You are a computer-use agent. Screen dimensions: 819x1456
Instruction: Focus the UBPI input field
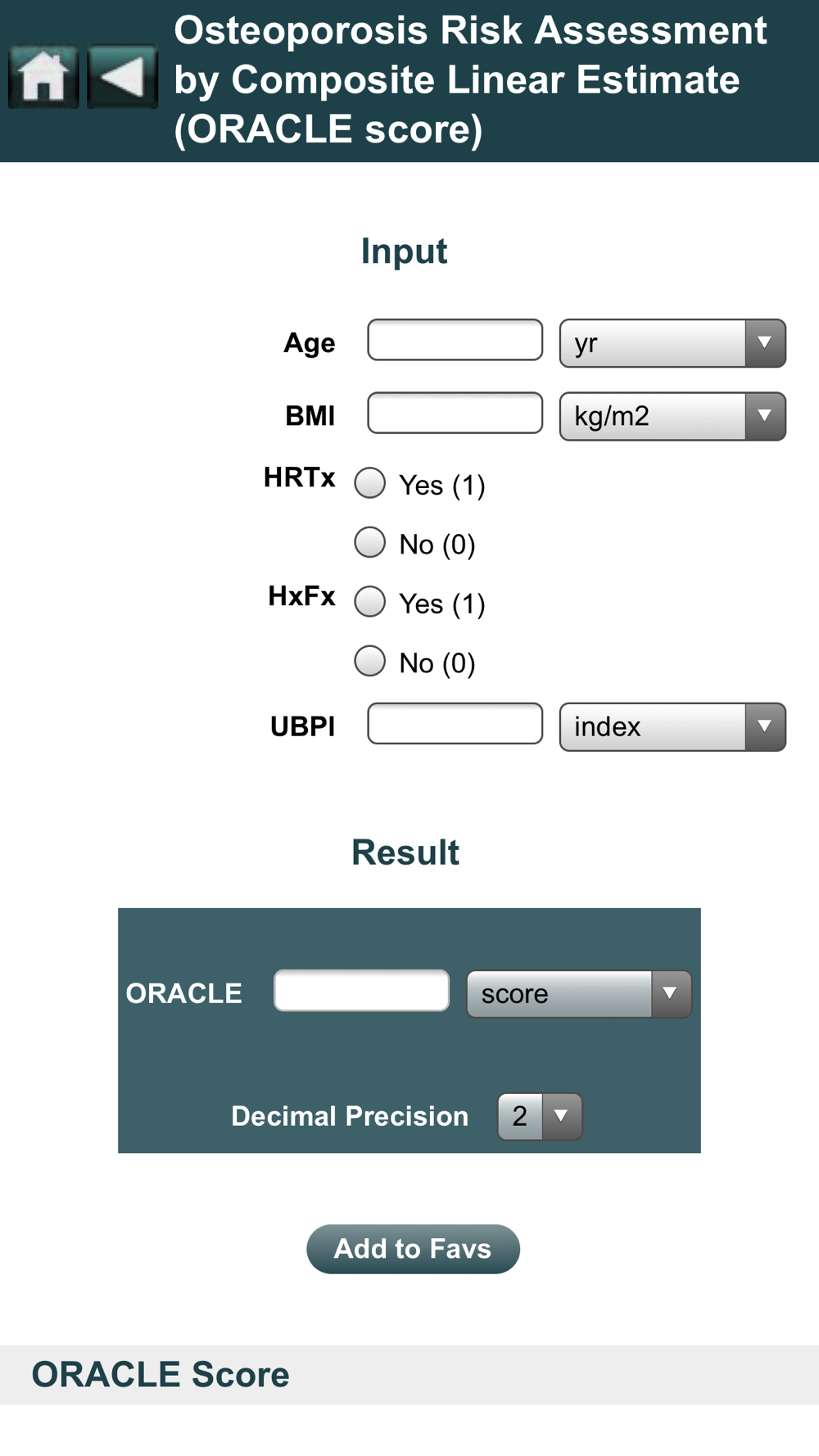click(x=455, y=723)
